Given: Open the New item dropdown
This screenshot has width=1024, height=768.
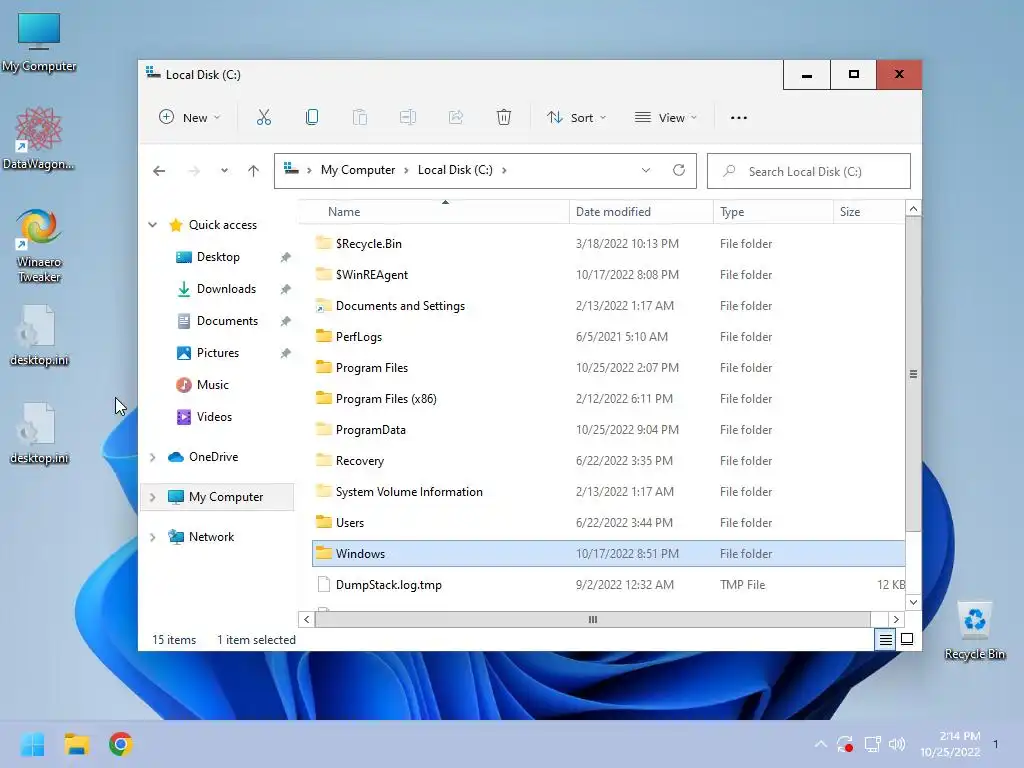Looking at the screenshot, I should (x=190, y=118).
